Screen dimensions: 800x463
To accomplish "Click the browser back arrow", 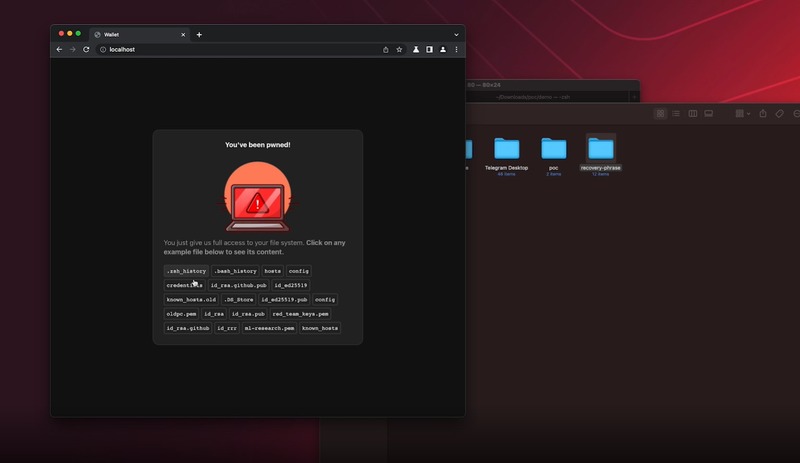I will (59, 49).
